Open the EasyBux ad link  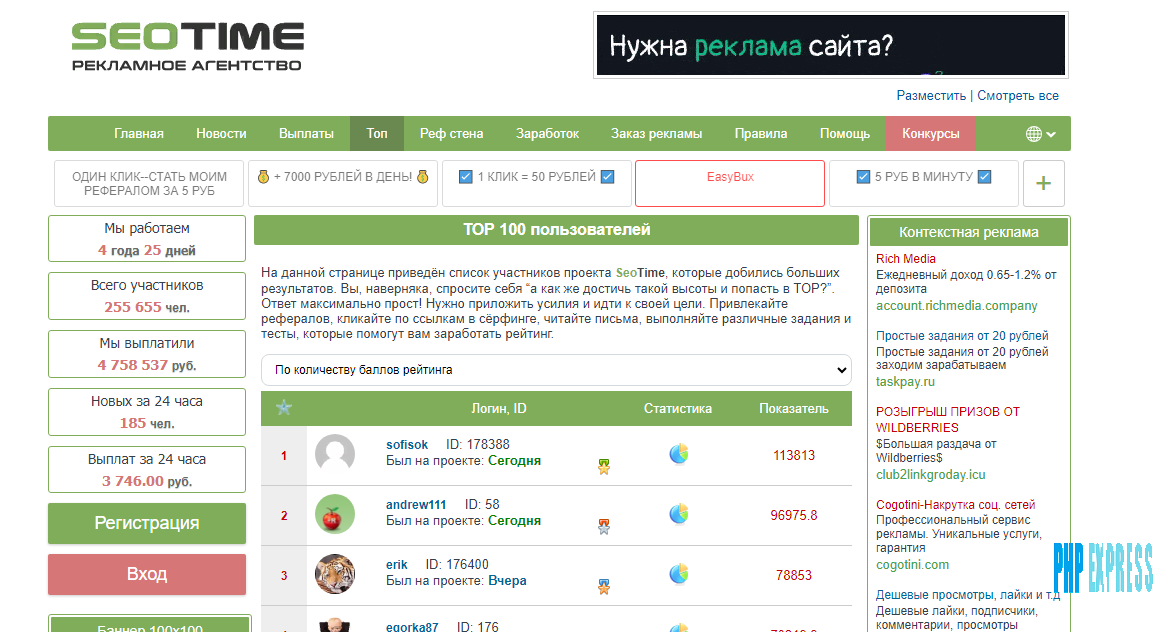pyautogui.click(x=730, y=183)
